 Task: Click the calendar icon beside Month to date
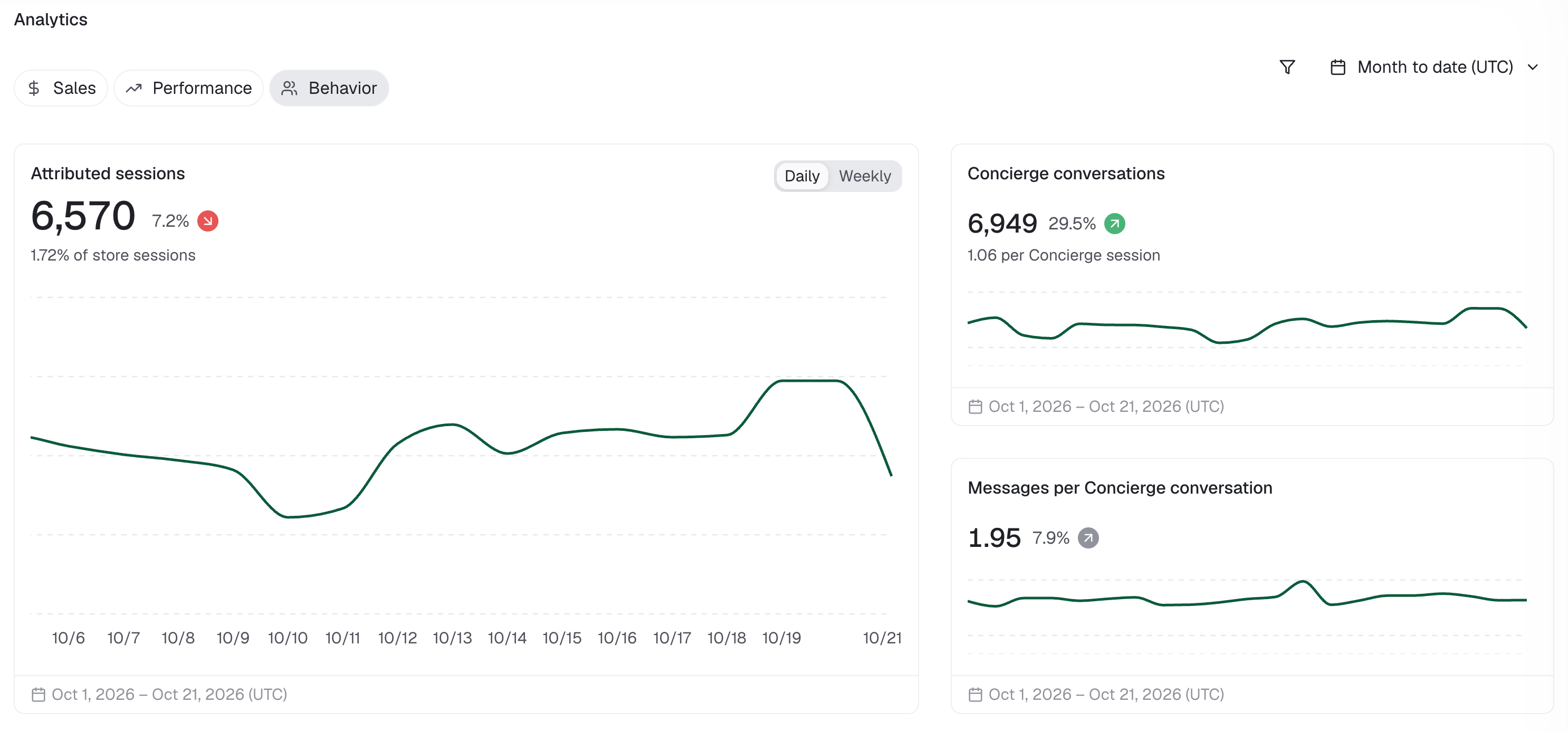[1337, 67]
